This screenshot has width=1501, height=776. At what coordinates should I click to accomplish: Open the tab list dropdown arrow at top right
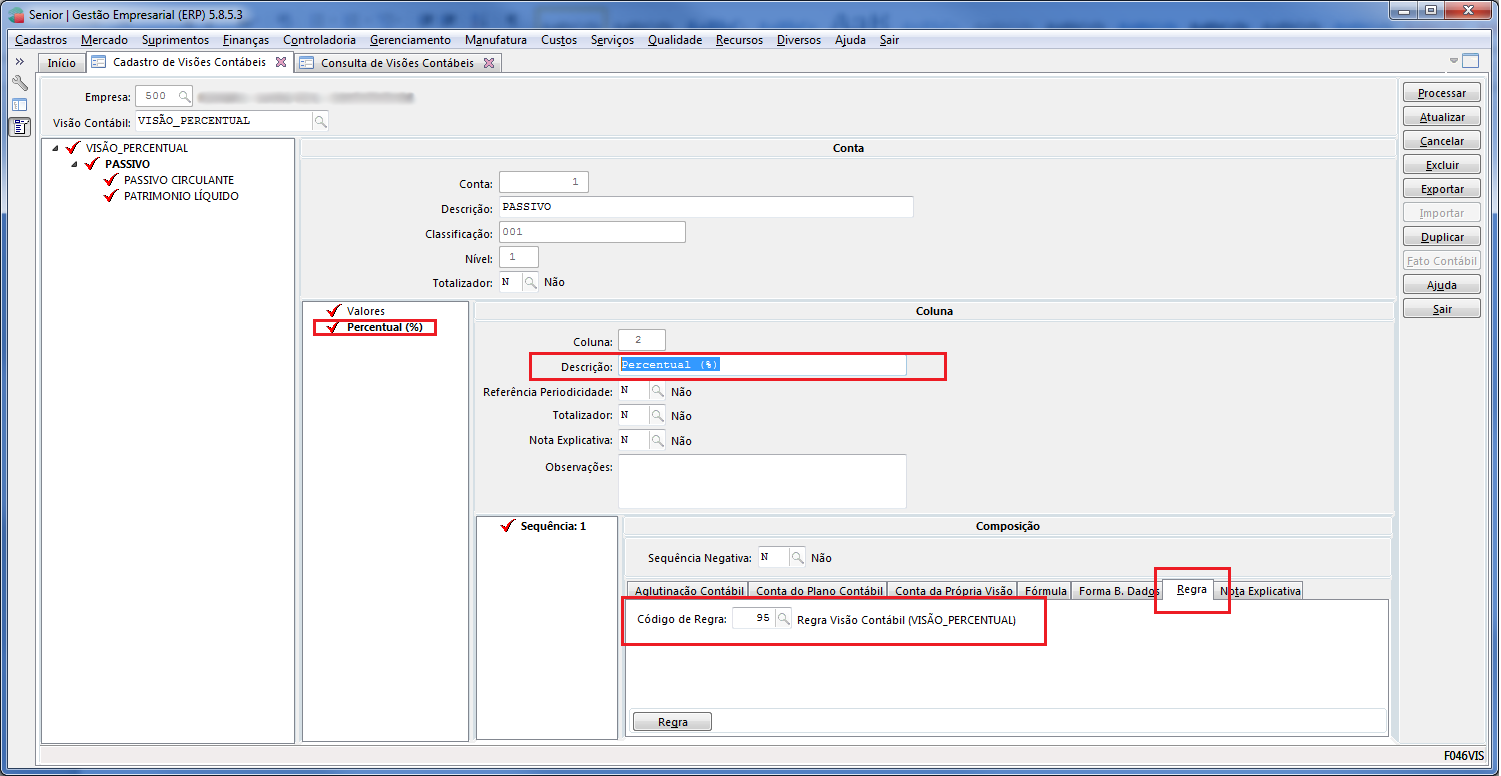pyautogui.click(x=1454, y=61)
